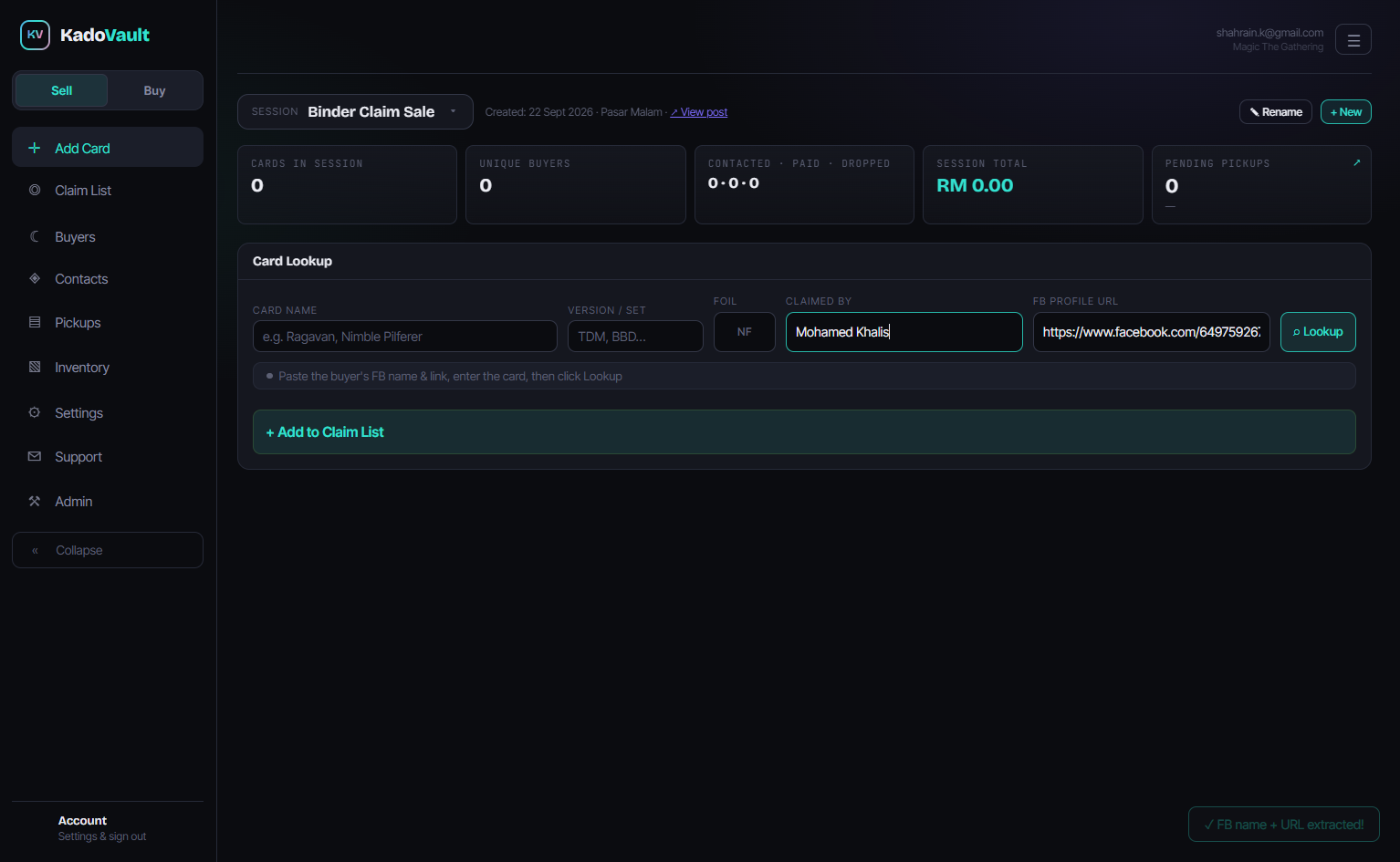Switch to Buy mode

tap(154, 90)
